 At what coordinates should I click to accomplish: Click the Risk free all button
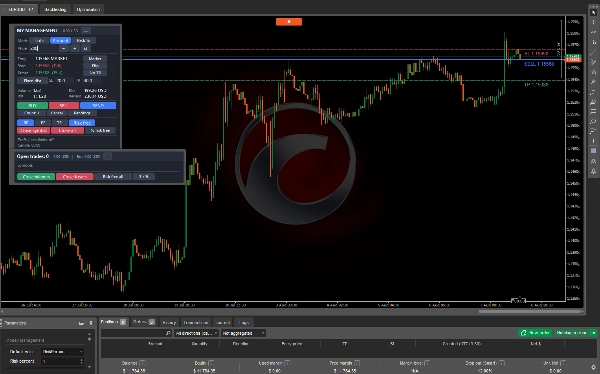click(x=113, y=176)
